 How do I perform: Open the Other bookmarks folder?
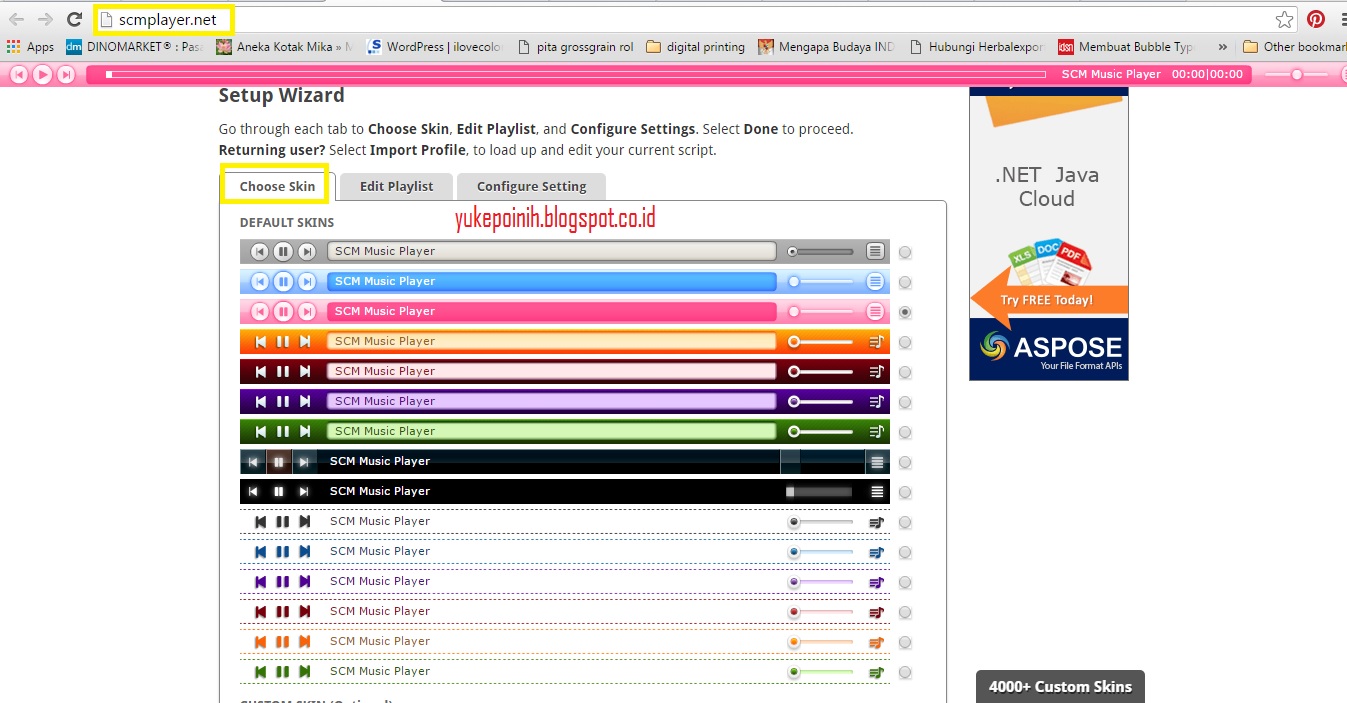point(1293,46)
